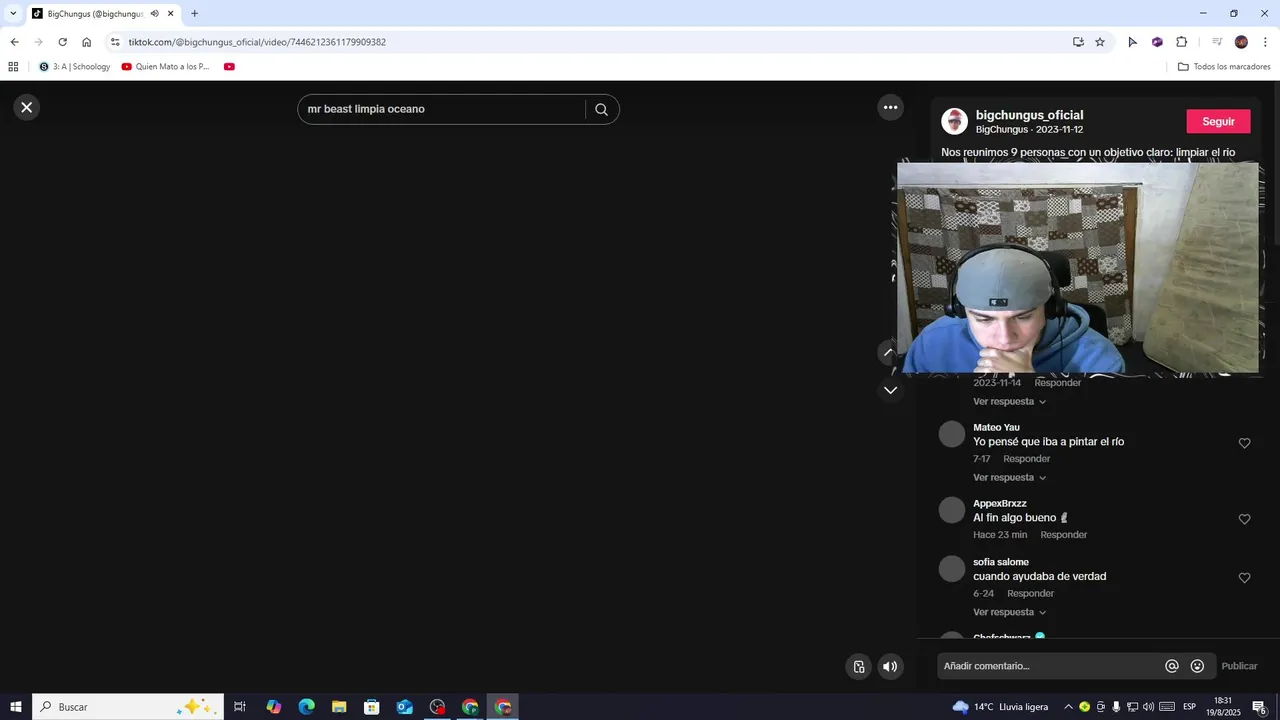Click the Windows Buscar search box
The width and height of the screenshot is (1280, 720).
pyautogui.click(x=127, y=707)
